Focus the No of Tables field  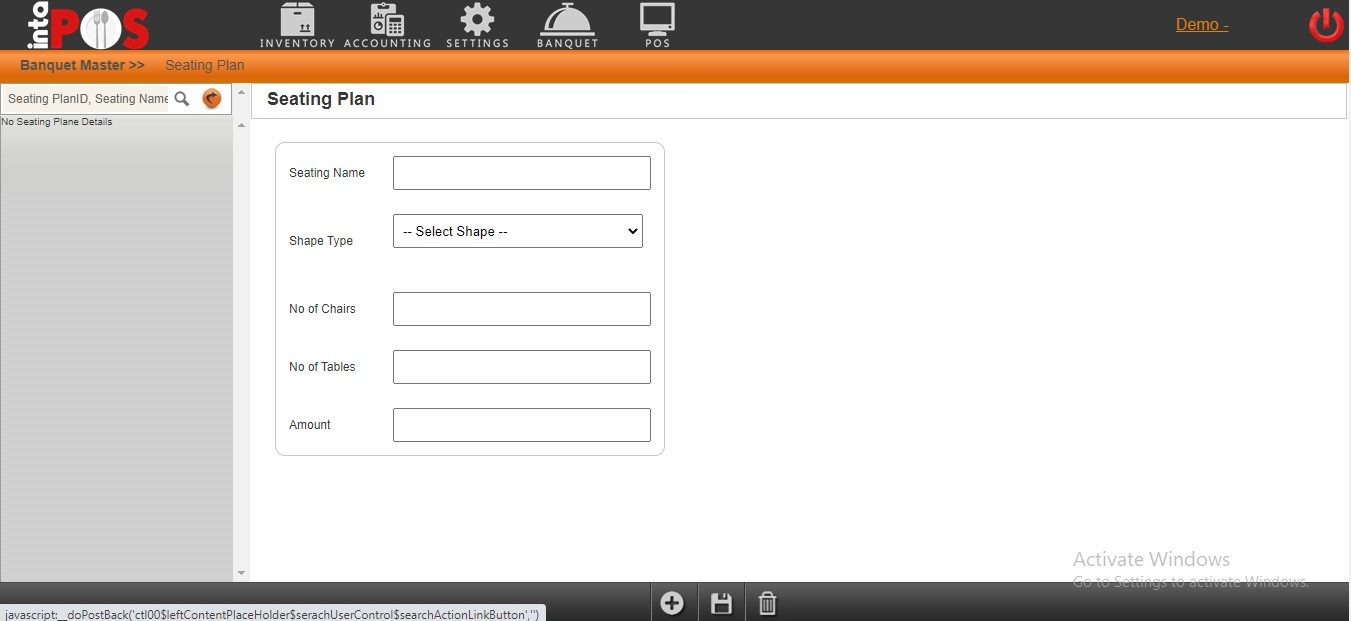(x=521, y=367)
